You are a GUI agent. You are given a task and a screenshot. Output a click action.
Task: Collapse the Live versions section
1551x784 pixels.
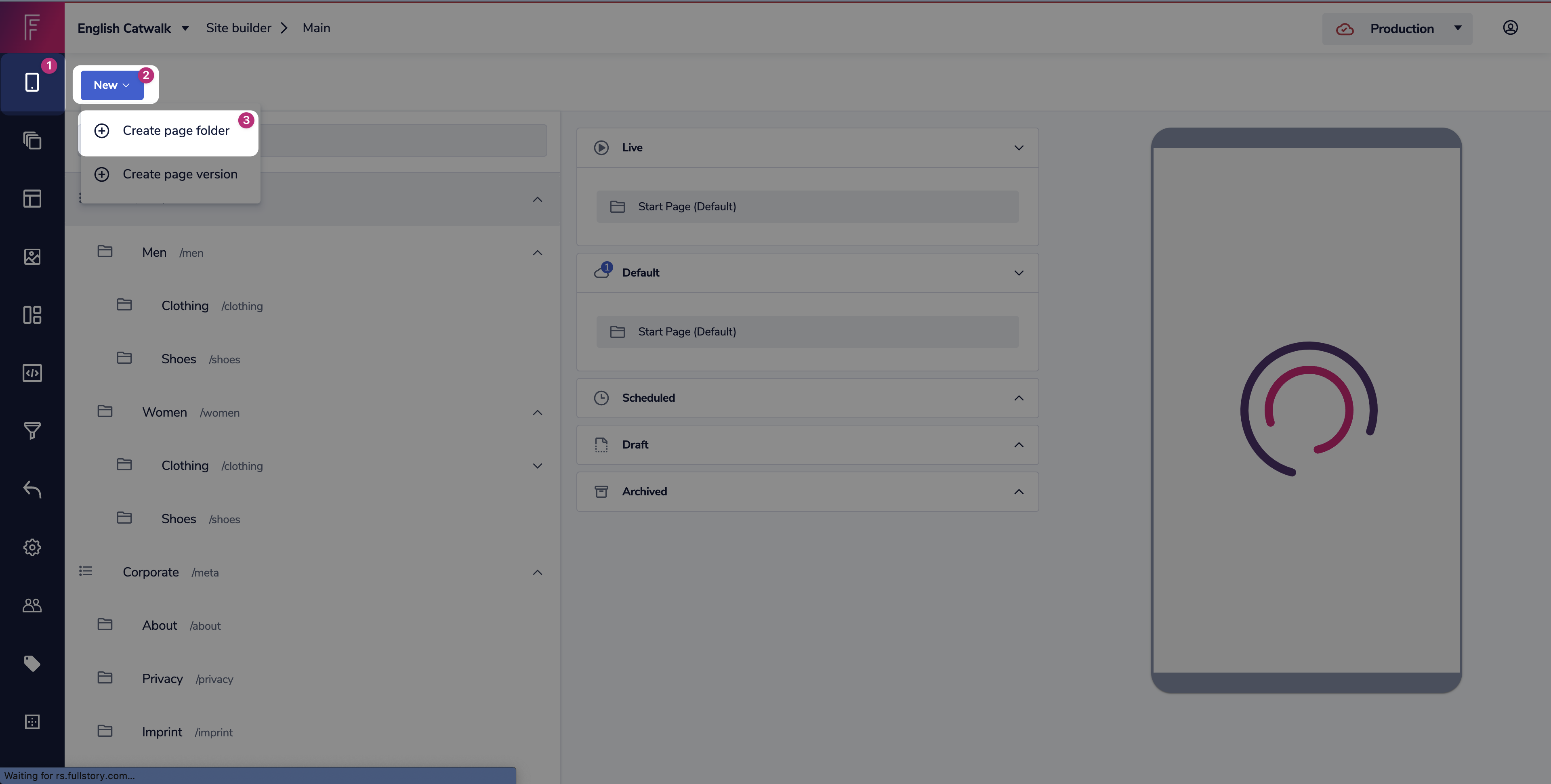pos(1018,147)
